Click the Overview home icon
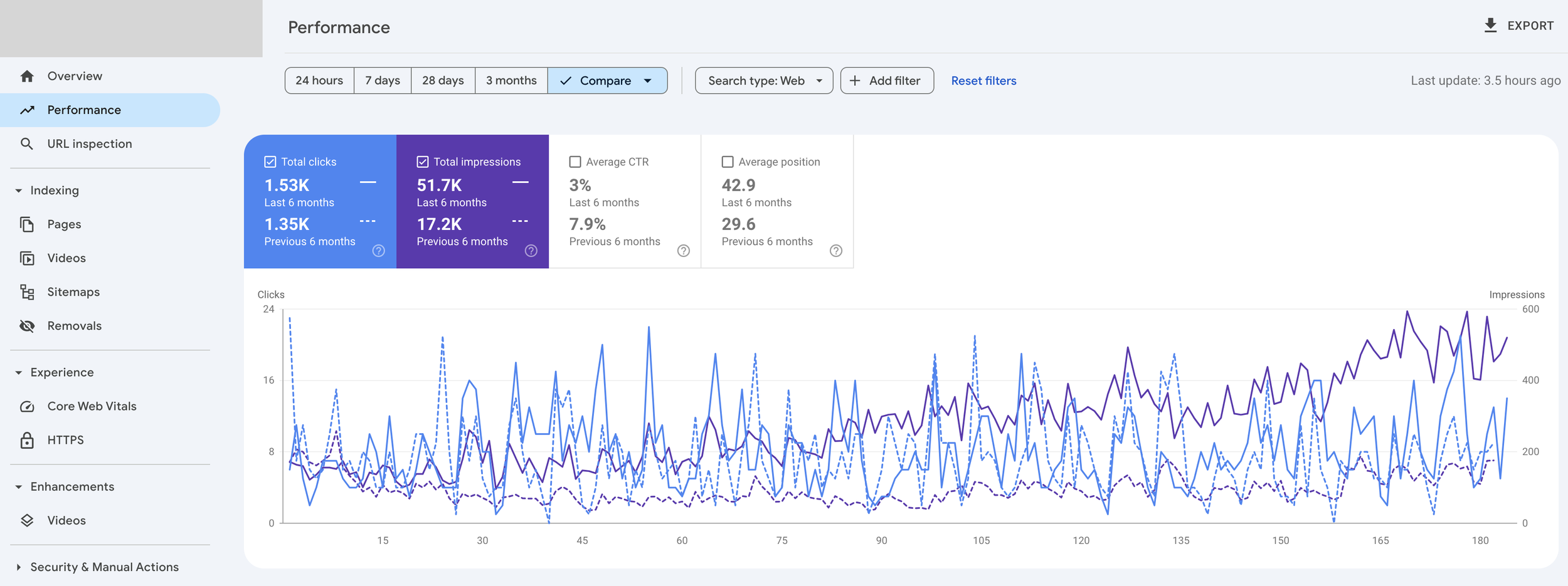The image size is (1568, 586). click(27, 76)
